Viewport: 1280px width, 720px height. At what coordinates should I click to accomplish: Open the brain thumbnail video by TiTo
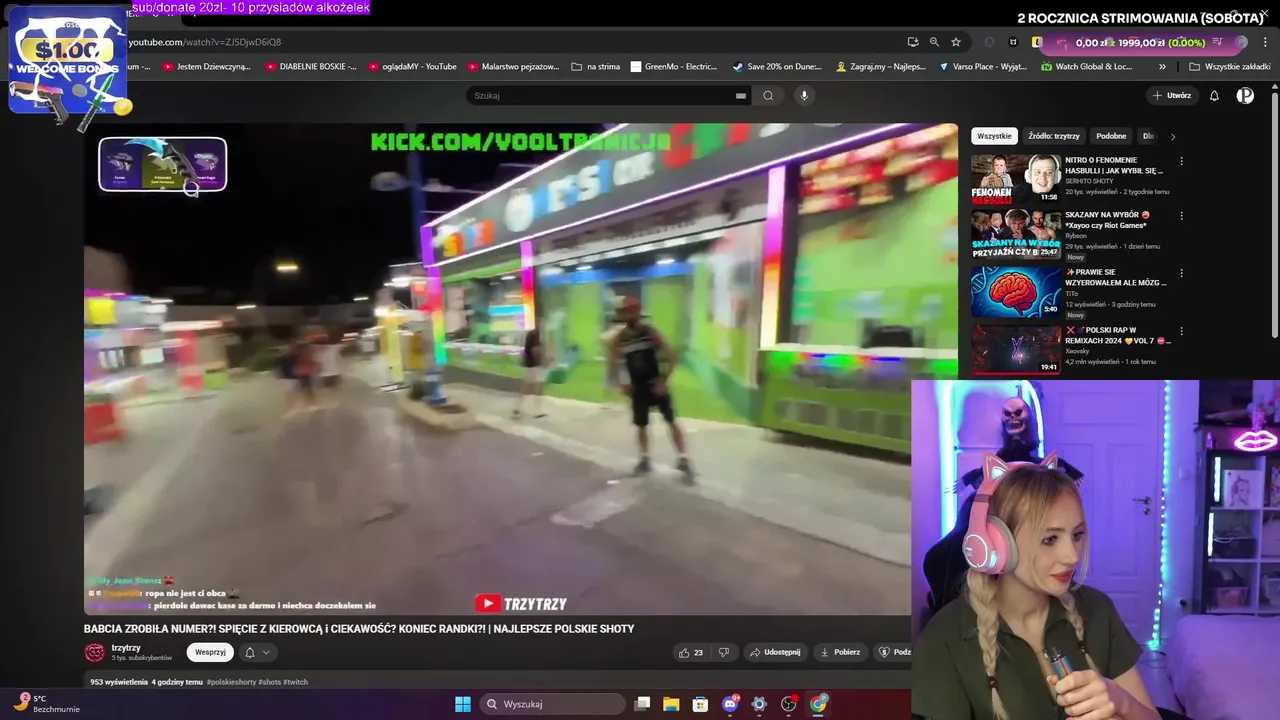(x=1016, y=290)
